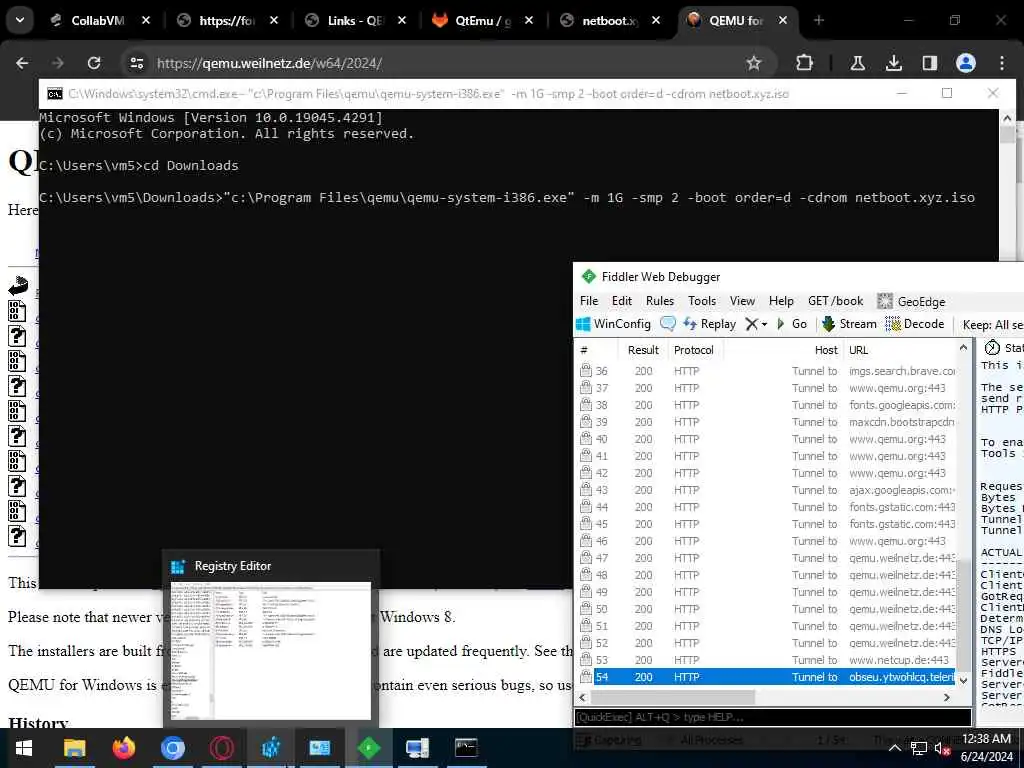Open Fiddler's Help menu
The image size is (1024, 768).
pyautogui.click(x=781, y=301)
